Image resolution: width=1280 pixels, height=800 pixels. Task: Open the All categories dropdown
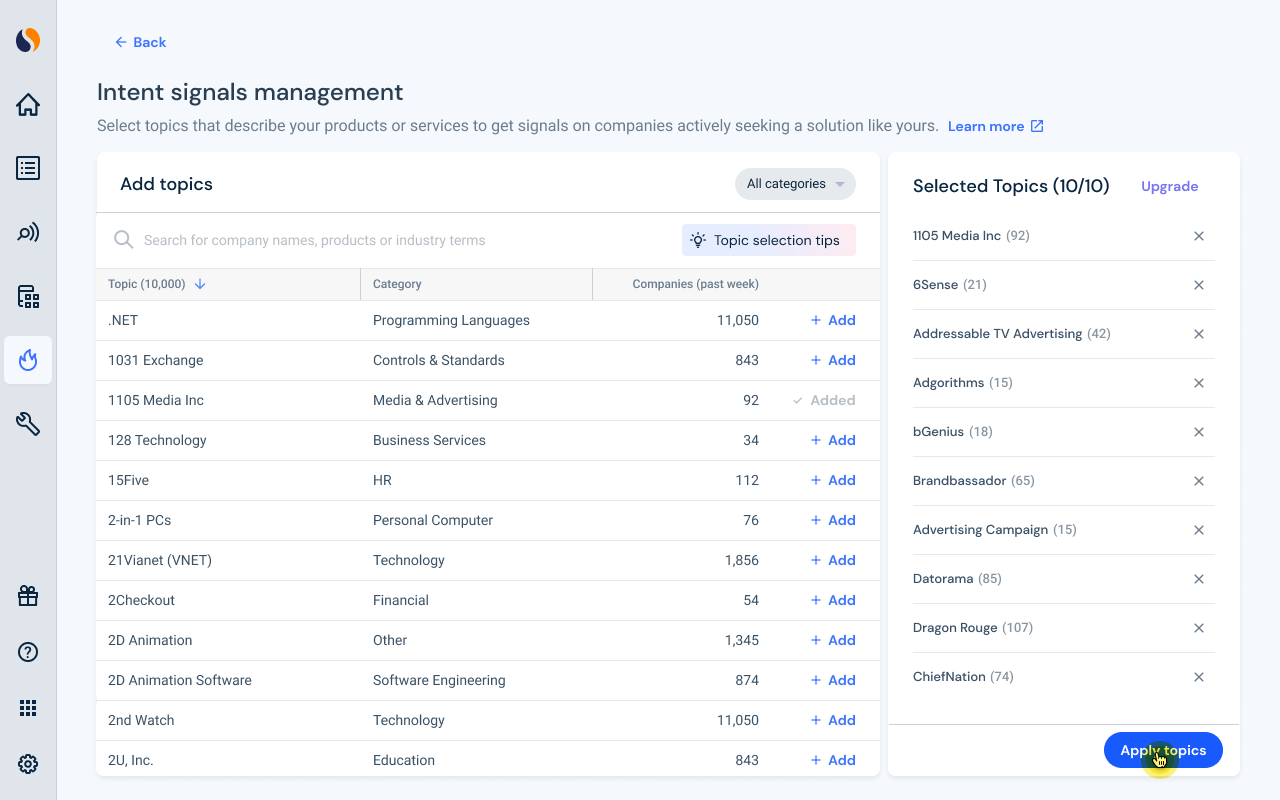(795, 184)
